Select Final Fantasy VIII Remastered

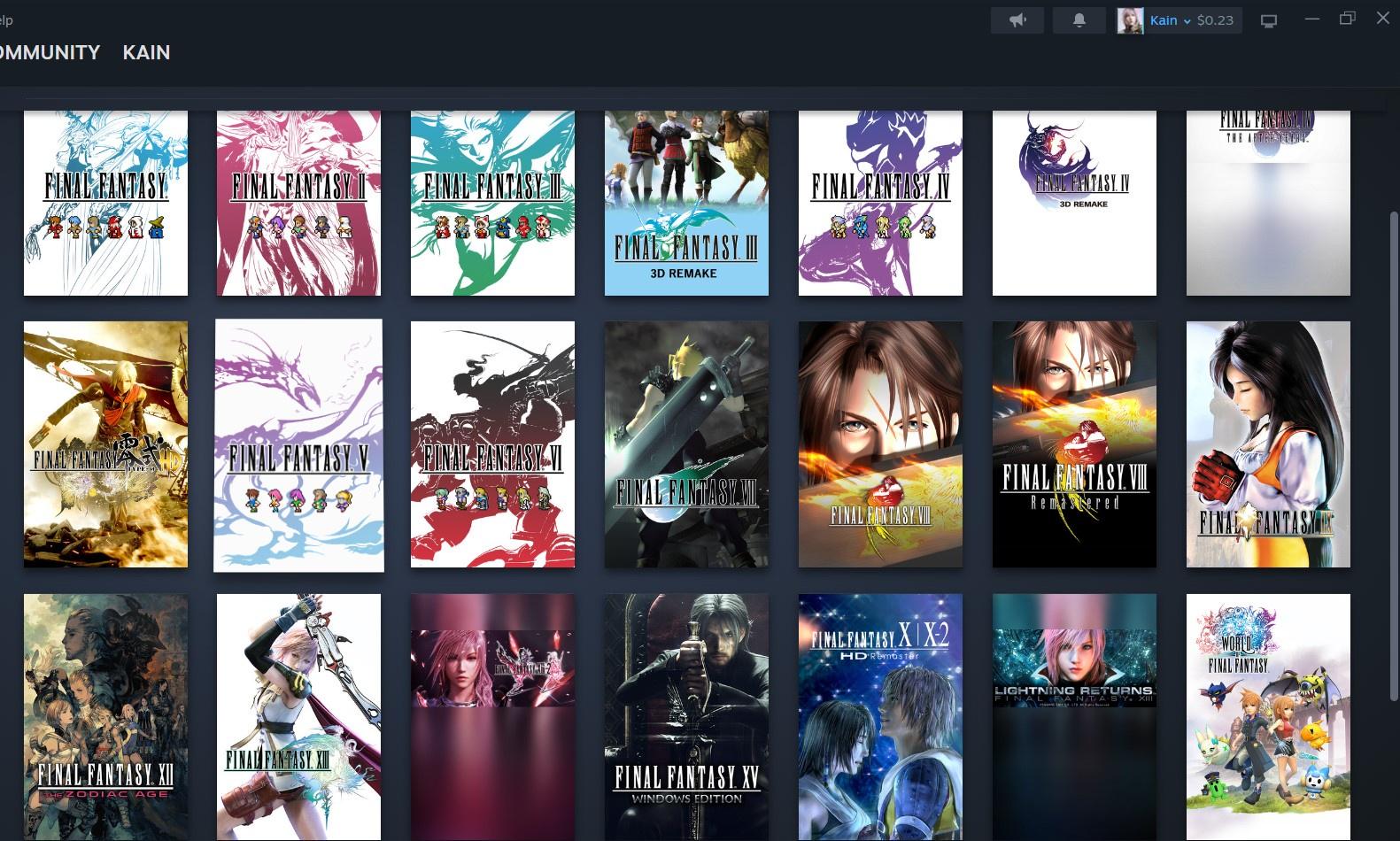(1074, 444)
